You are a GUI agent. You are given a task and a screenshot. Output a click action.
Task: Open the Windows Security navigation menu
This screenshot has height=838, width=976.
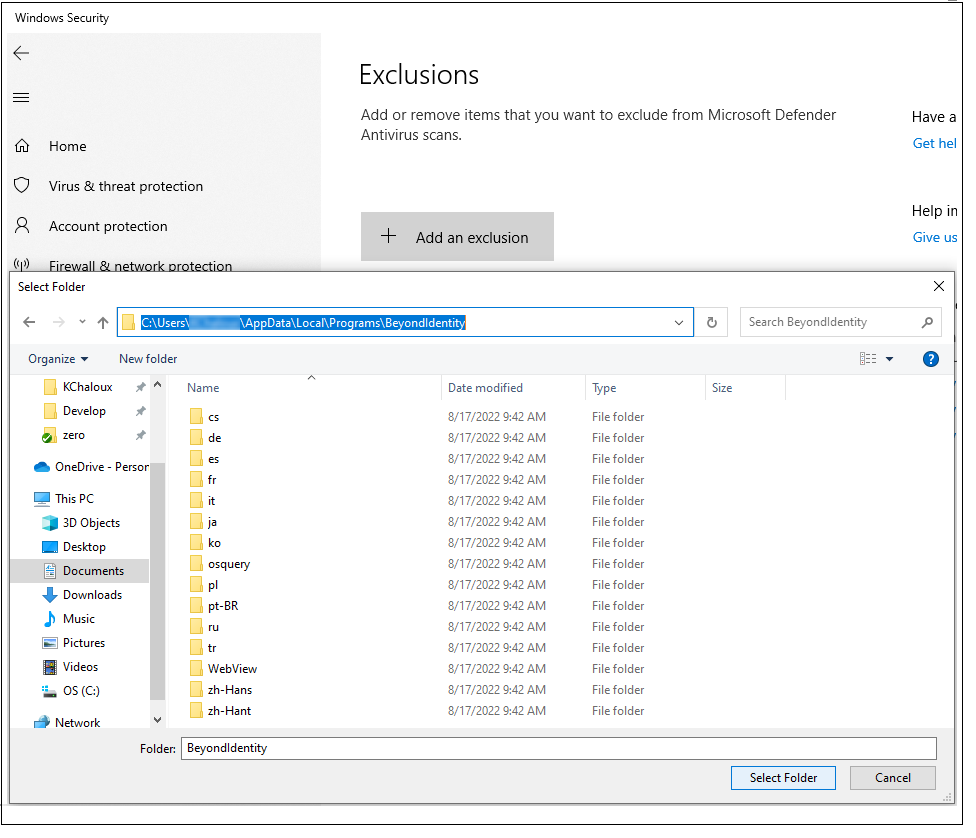point(21,97)
